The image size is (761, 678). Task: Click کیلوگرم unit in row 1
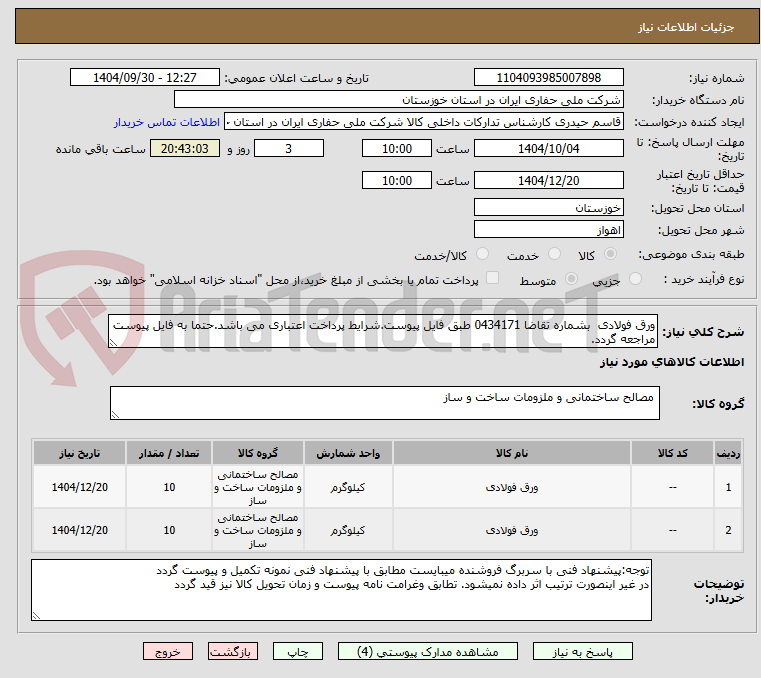[x=348, y=487]
